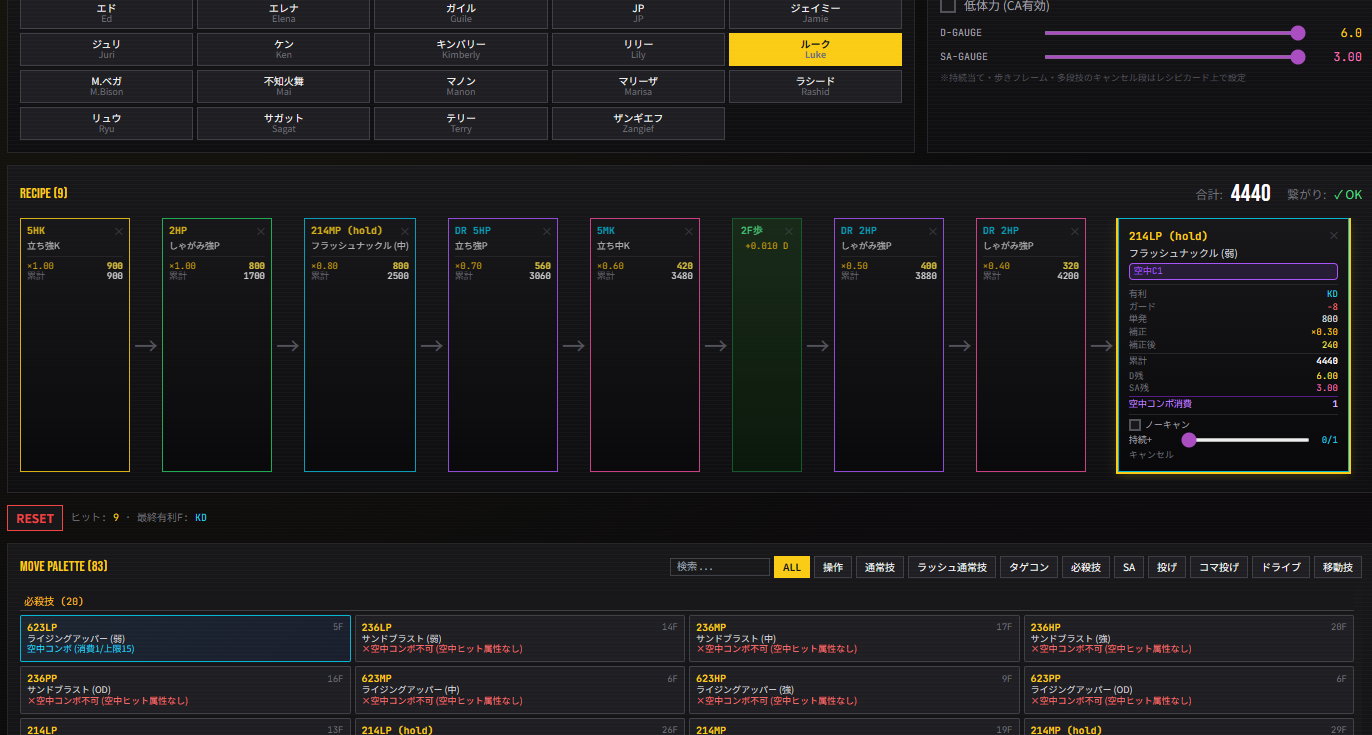This screenshot has width=1372, height=735.
Task: Remove the 214MP (hold) recipe card
Action: tap(405, 231)
